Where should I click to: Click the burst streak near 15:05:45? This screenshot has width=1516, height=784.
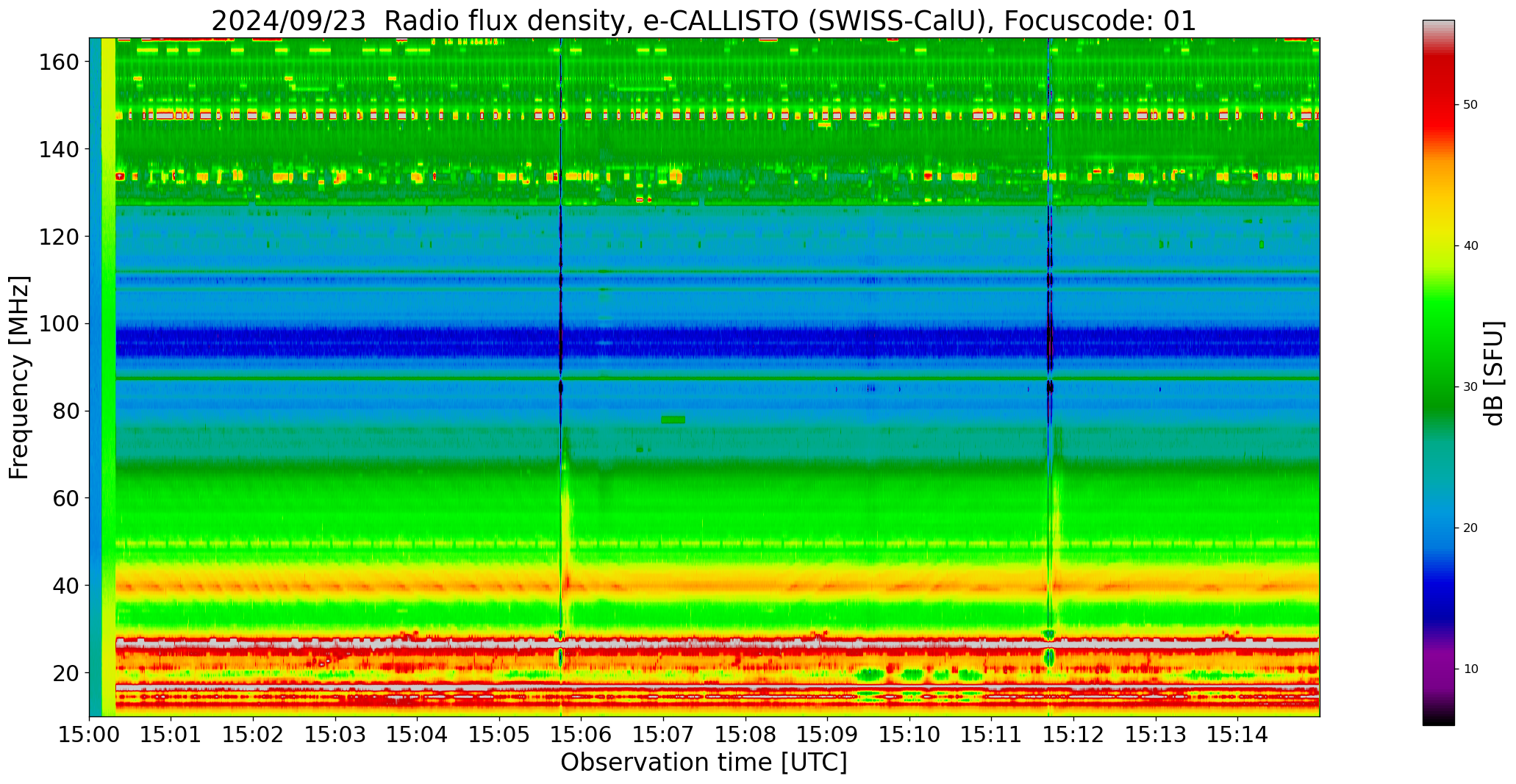(562, 377)
